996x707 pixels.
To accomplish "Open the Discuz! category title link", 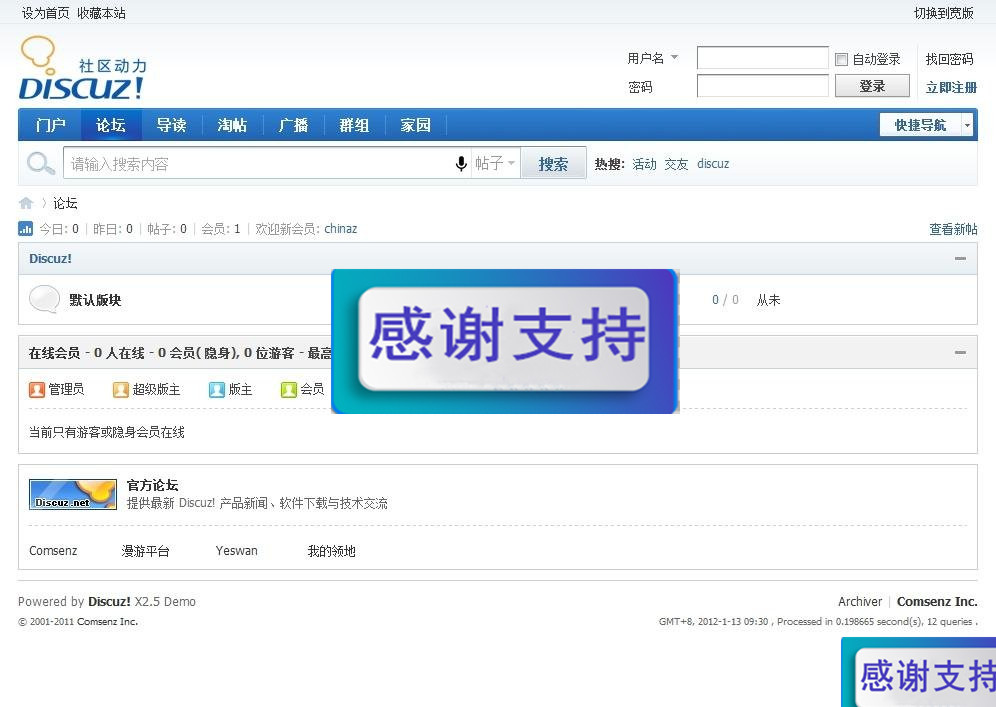I will pos(50,259).
